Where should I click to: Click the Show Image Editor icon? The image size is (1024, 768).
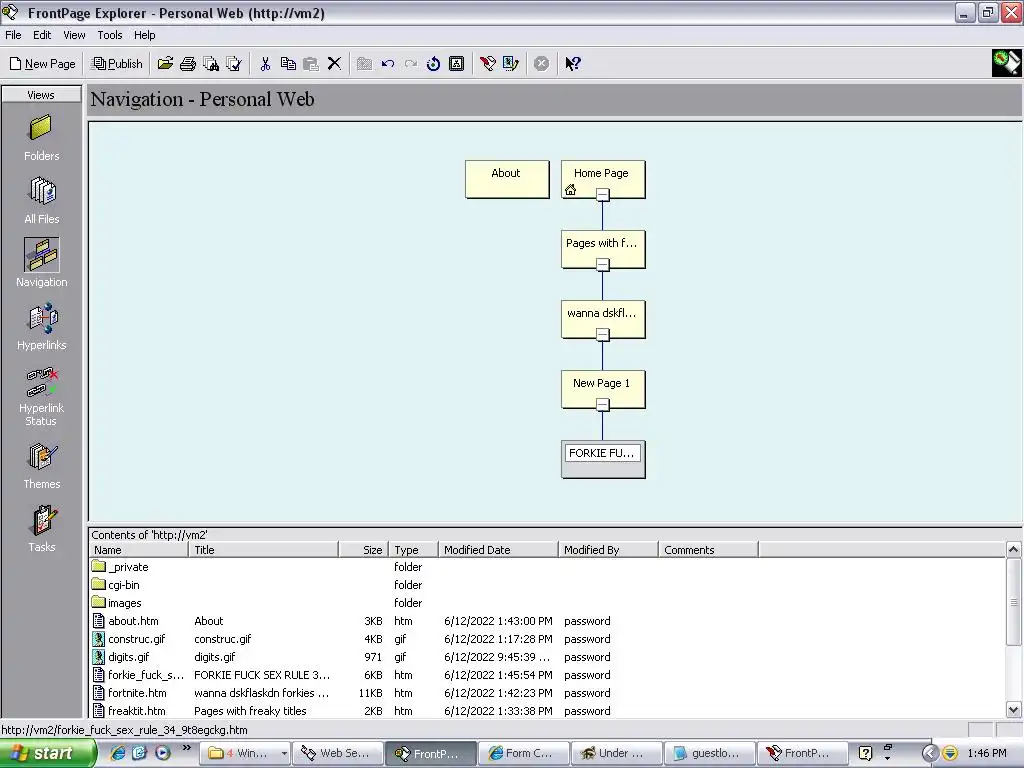(x=511, y=63)
